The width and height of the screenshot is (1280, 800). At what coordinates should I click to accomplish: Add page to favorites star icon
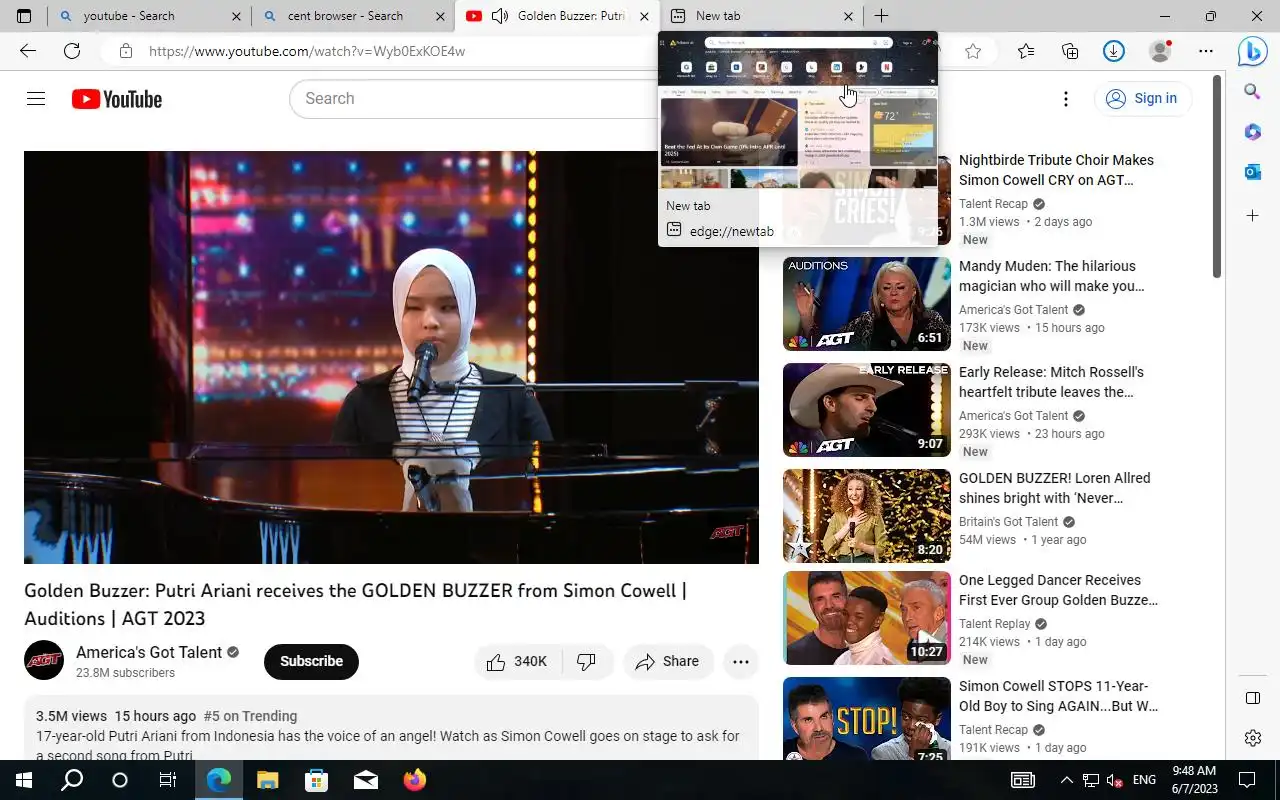click(973, 51)
